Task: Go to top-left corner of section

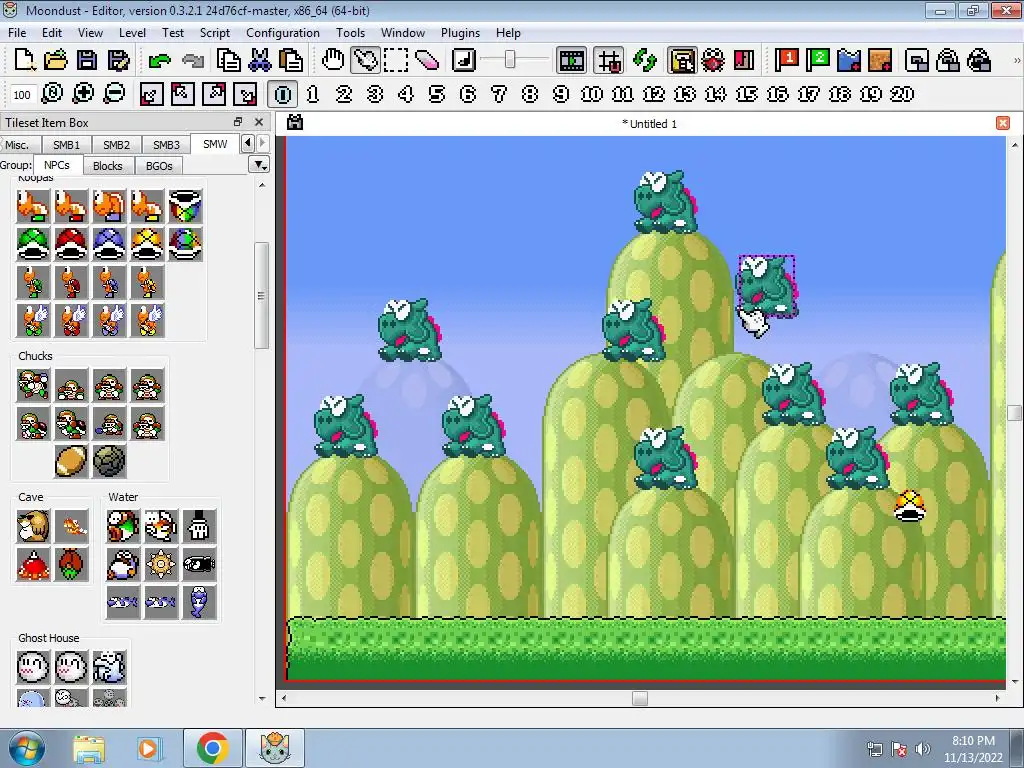Action: tap(182, 94)
